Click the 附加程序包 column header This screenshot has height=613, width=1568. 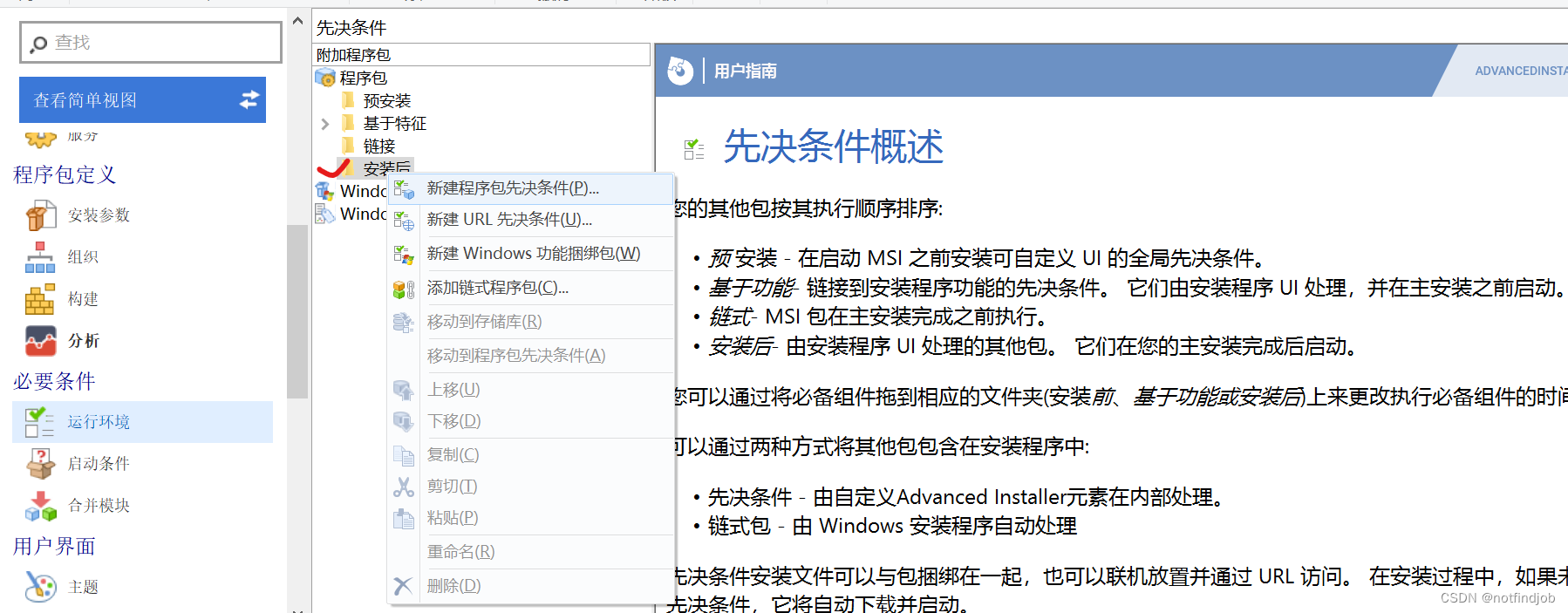[481, 55]
